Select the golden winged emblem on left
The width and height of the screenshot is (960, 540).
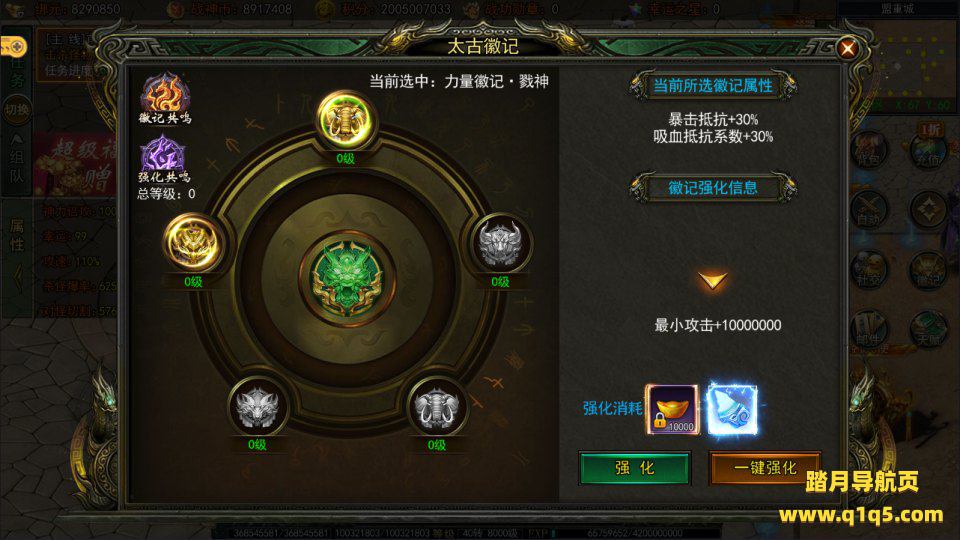pyautogui.click(x=193, y=244)
